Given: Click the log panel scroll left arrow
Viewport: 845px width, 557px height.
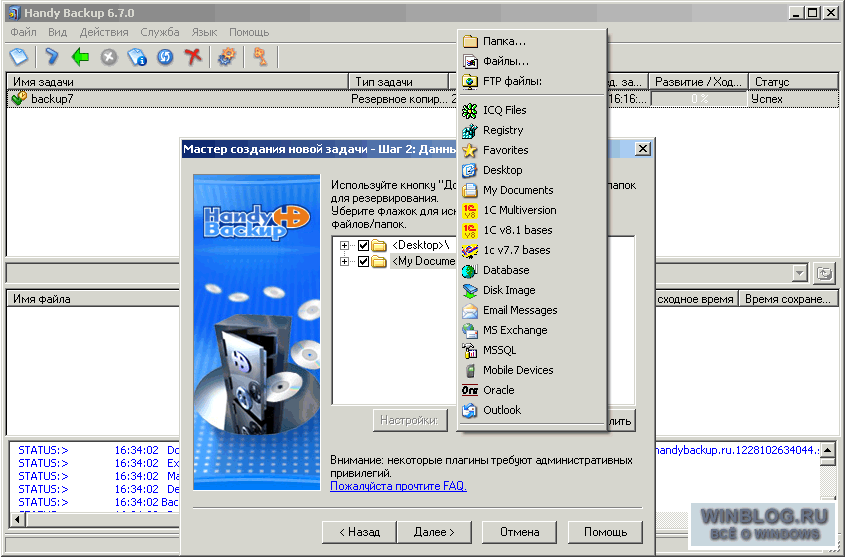Looking at the screenshot, I should pyautogui.click(x=18, y=520).
